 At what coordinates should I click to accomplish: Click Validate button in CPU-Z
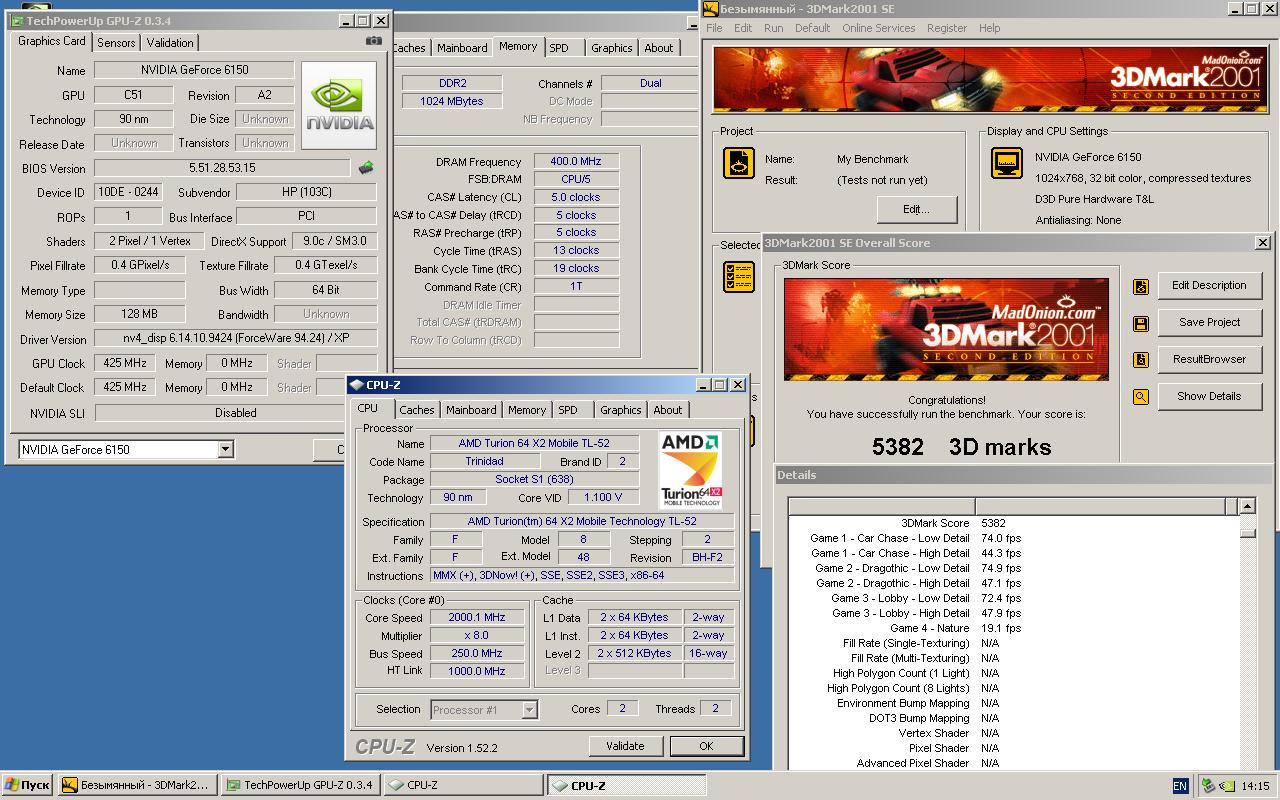625,746
